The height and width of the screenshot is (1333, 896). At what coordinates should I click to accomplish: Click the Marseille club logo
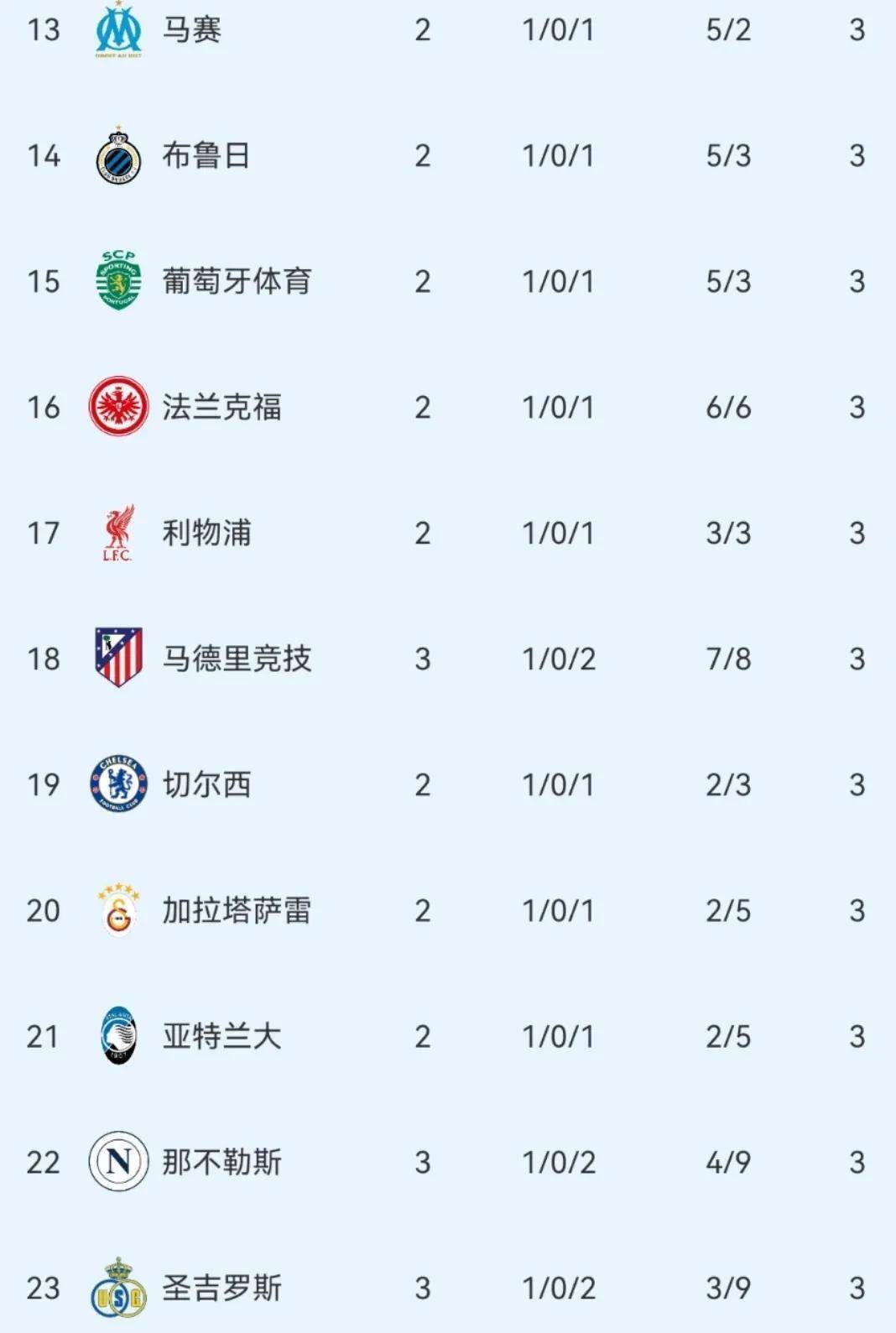coord(118,30)
